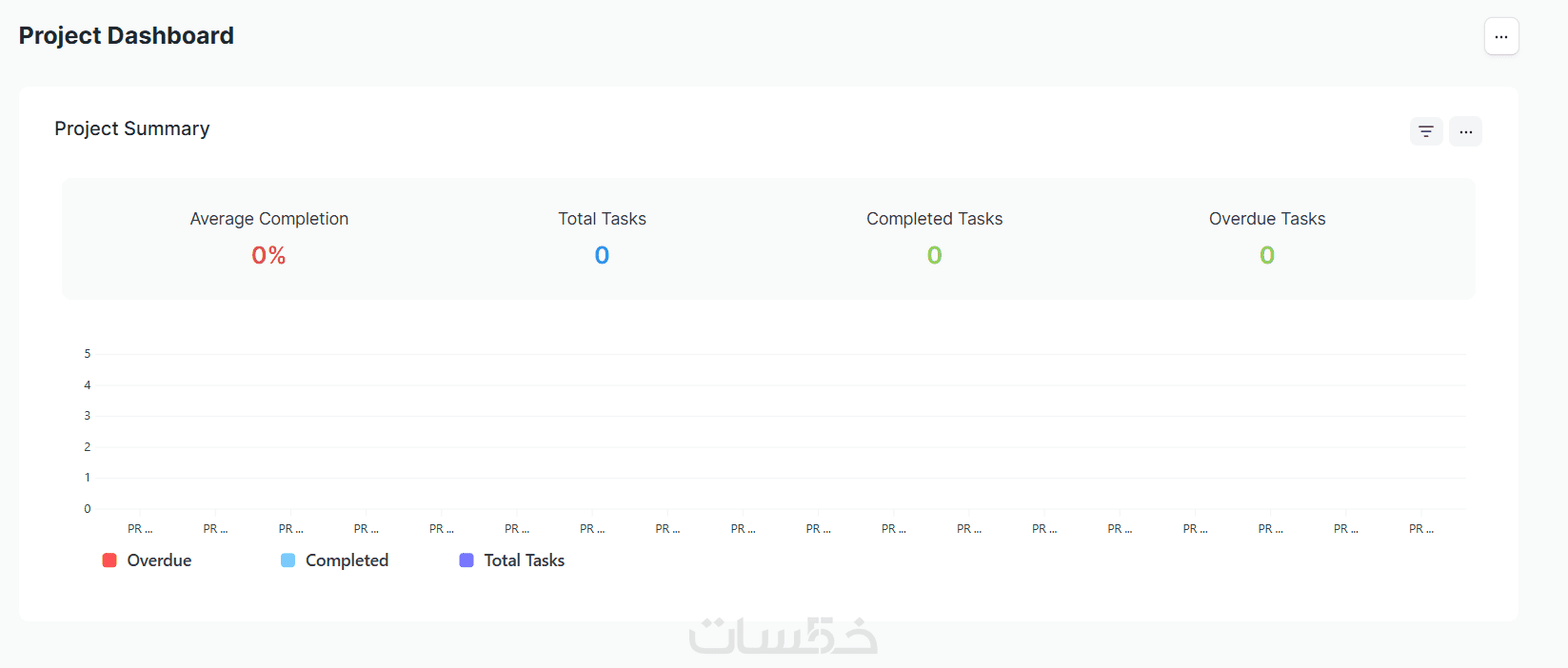Open the Project Summary ellipsis menu
This screenshot has height=668, width=1568.
point(1465,131)
